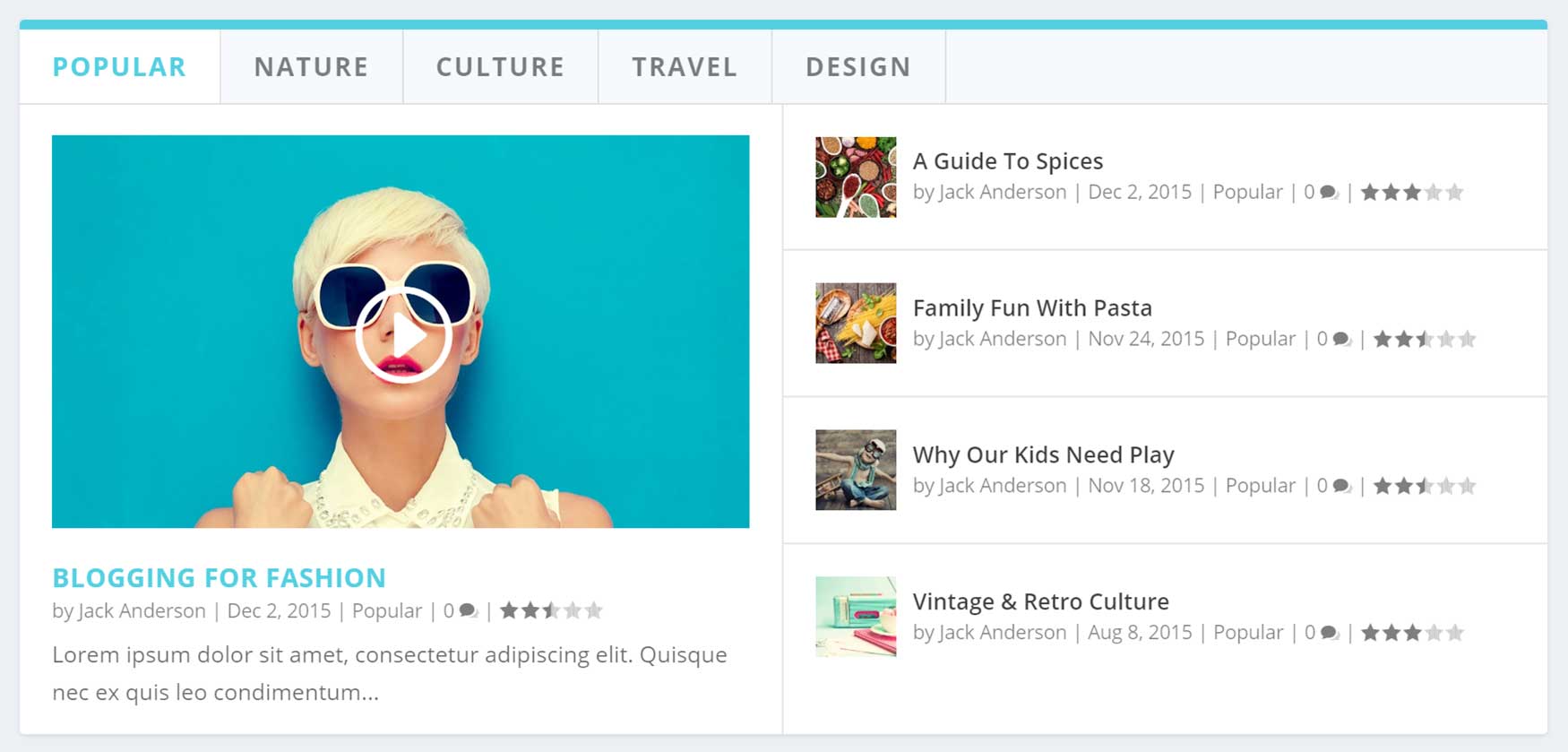The image size is (1568, 752).
Task: Open the comment bubble icon for Vintage & Retro Culture
Action: pyautogui.click(x=1330, y=634)
